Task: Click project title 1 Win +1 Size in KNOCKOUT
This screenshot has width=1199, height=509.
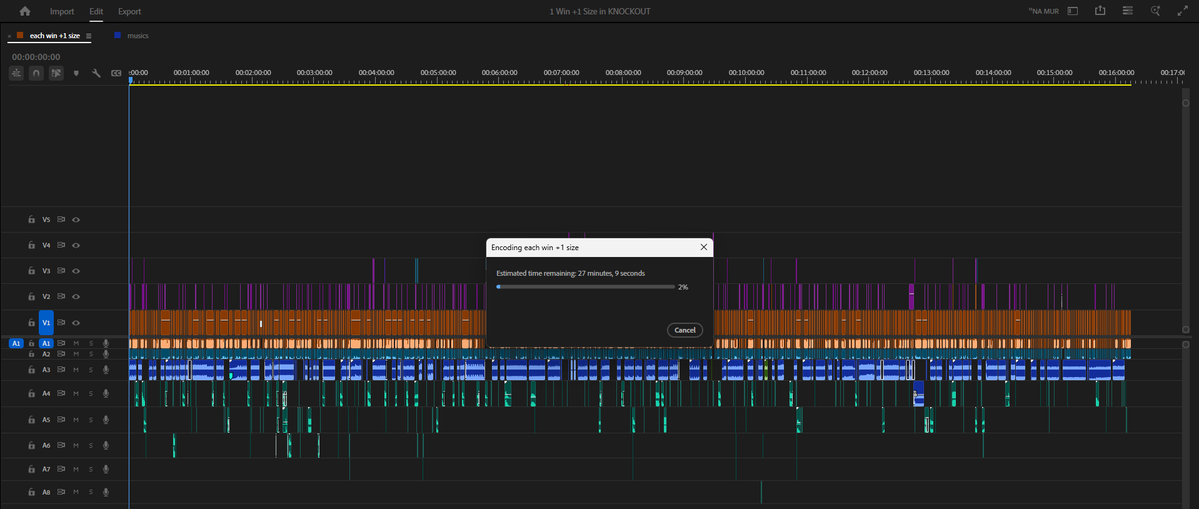Action: (x=600, y=11)
